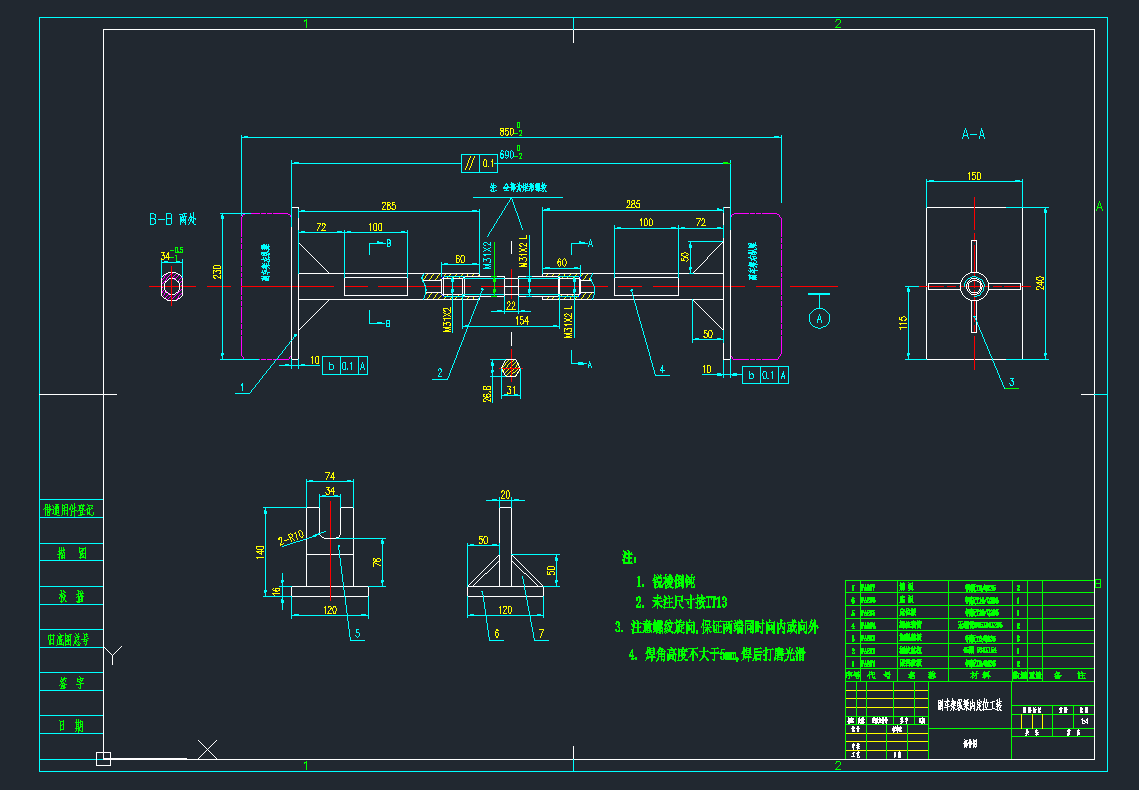Click the drawing title text in the title block

(969, 705)
